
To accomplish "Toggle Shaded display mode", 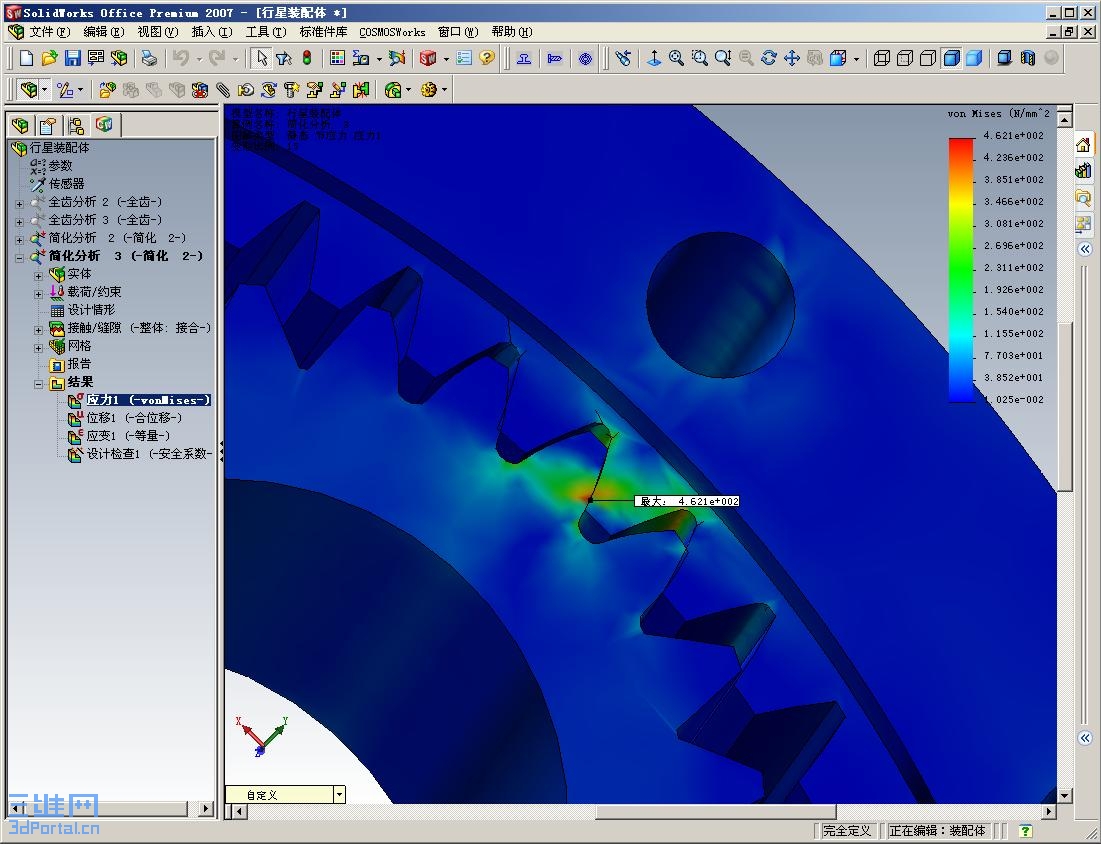I will pyautogui.click(x=975, y=58).
